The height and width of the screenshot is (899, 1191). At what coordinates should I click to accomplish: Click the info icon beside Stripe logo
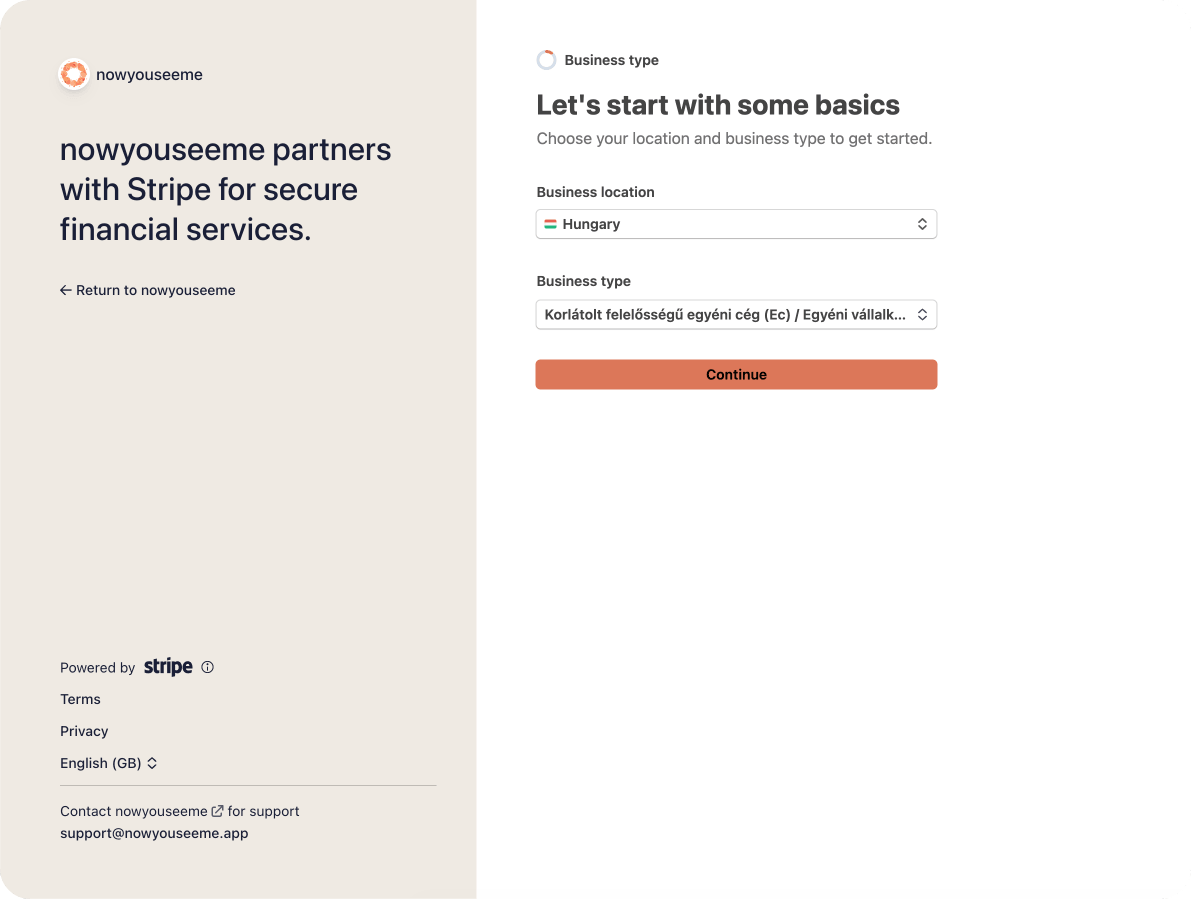pos(207,667)
